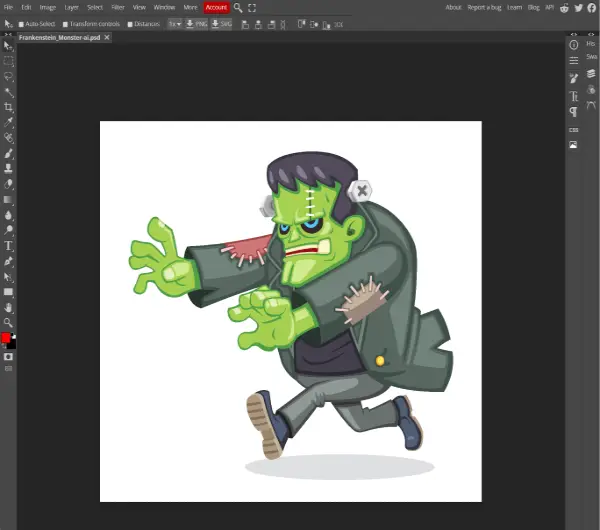600x530 pixels.
Task: Enable the Transform controls checkbox
Action: [x=65, y=24]
